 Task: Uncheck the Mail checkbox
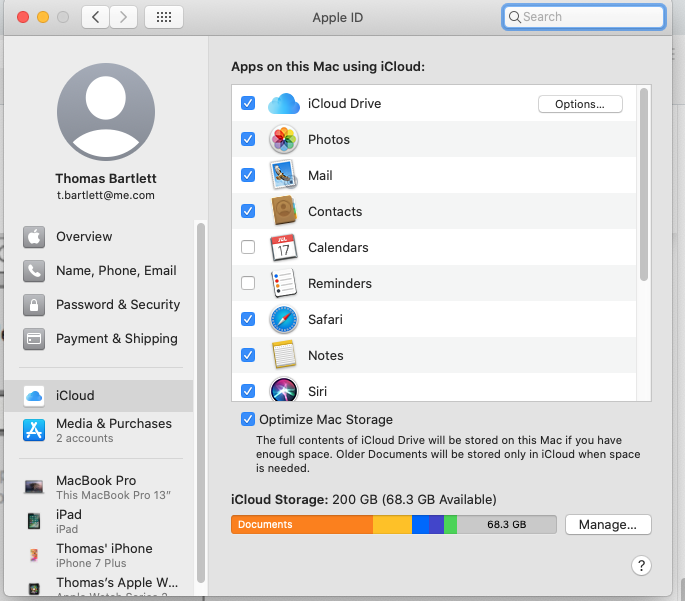pos(248,175)
